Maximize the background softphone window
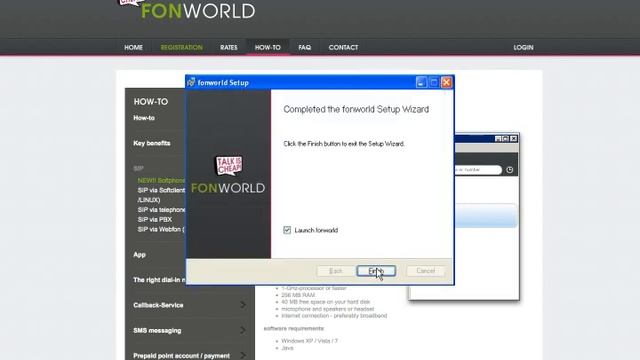The image size is (640, 360). click(x=506, y=139)
